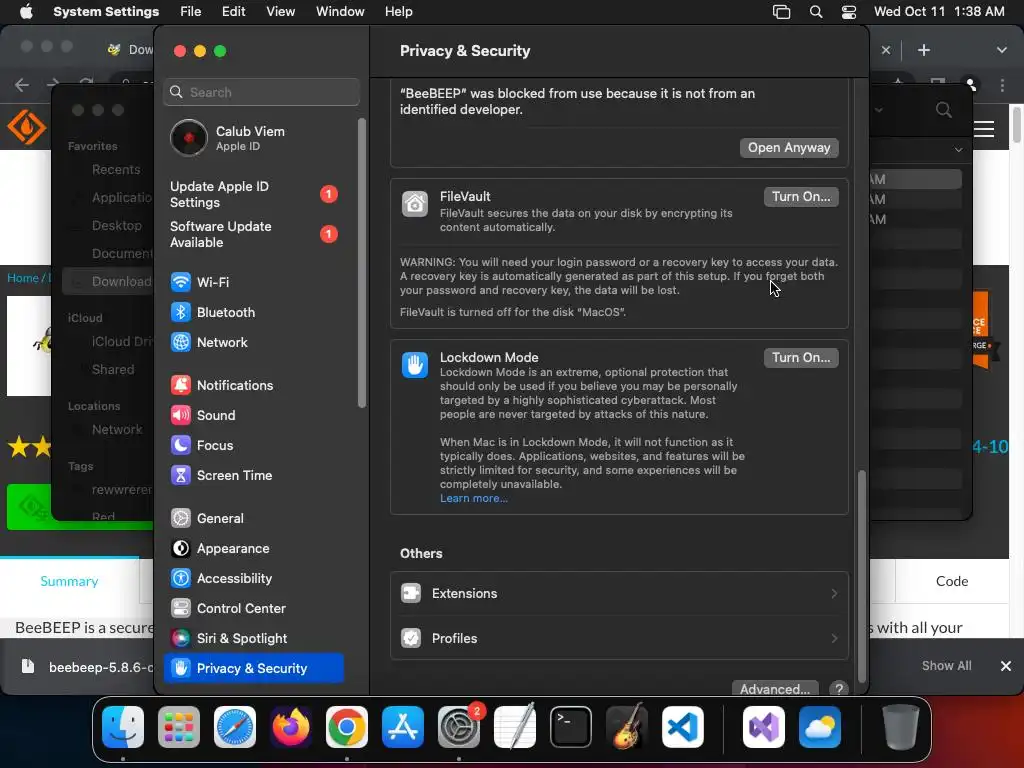Switch to Code tab on webpage
This screenshot has height=768, width=1024.
952,581
